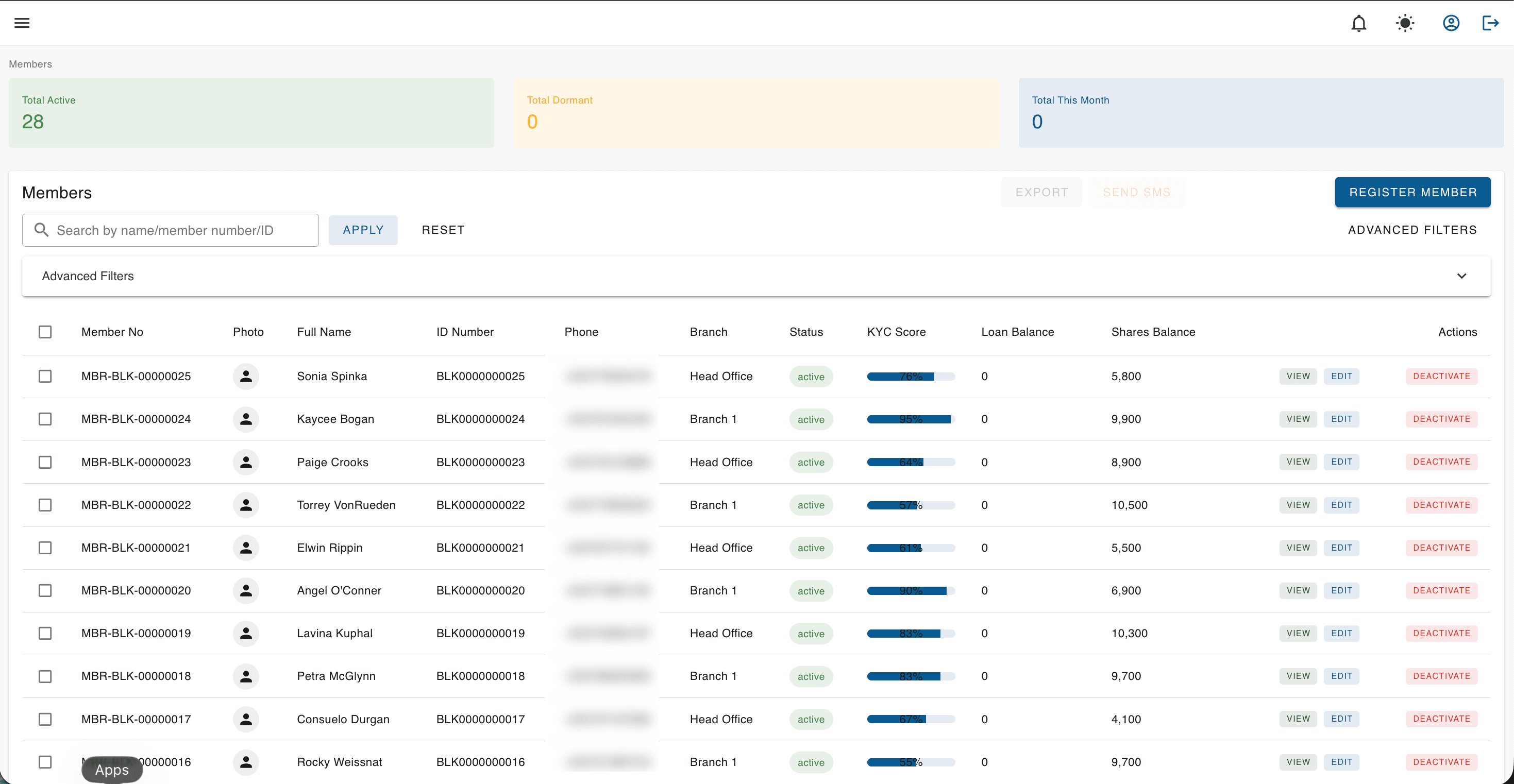Expand the Advanced Filters chevron

click(x=1461, y=276)
